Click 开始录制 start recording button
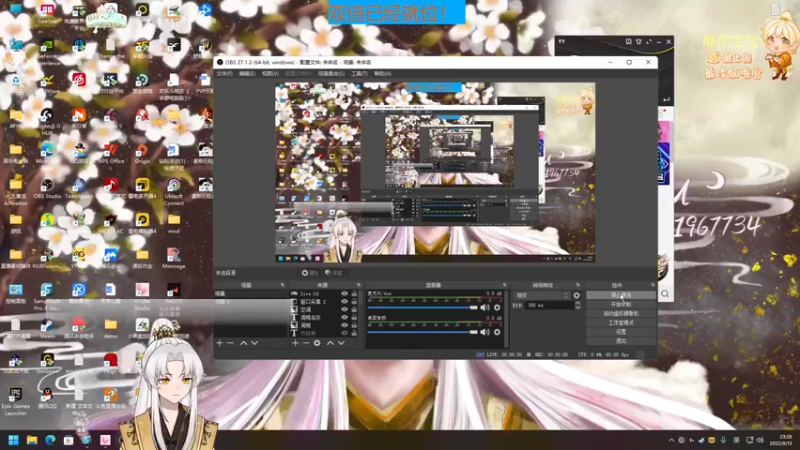 [x=621, y=305]
